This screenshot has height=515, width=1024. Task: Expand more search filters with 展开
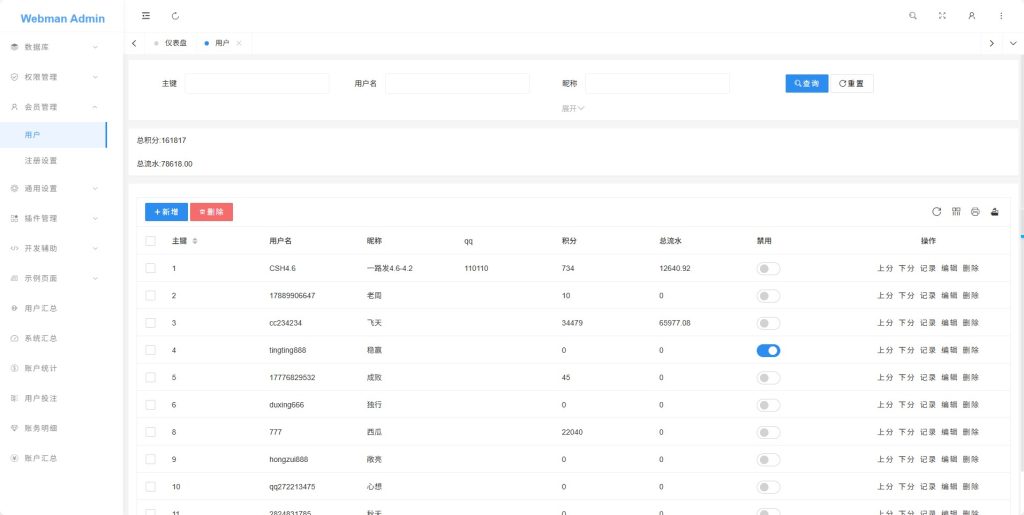(573, 108)
